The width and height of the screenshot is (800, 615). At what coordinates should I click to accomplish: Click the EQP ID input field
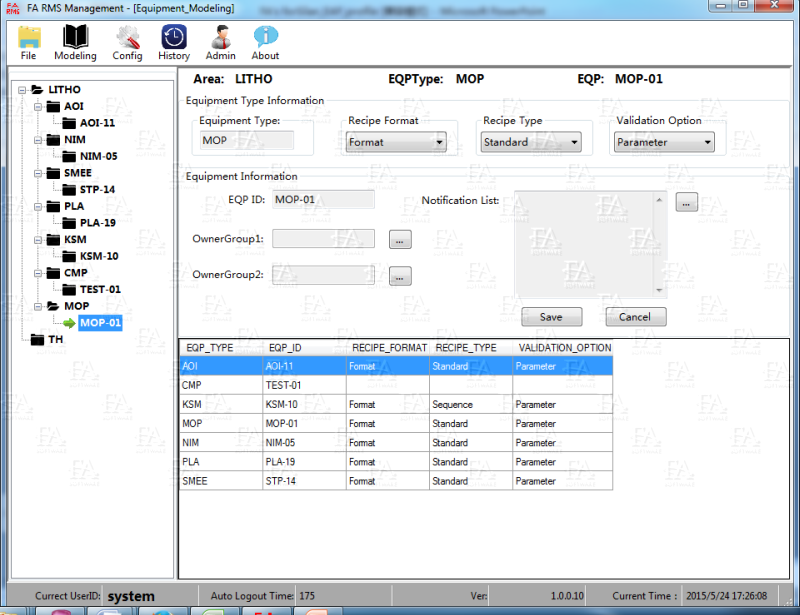[323, 200]
